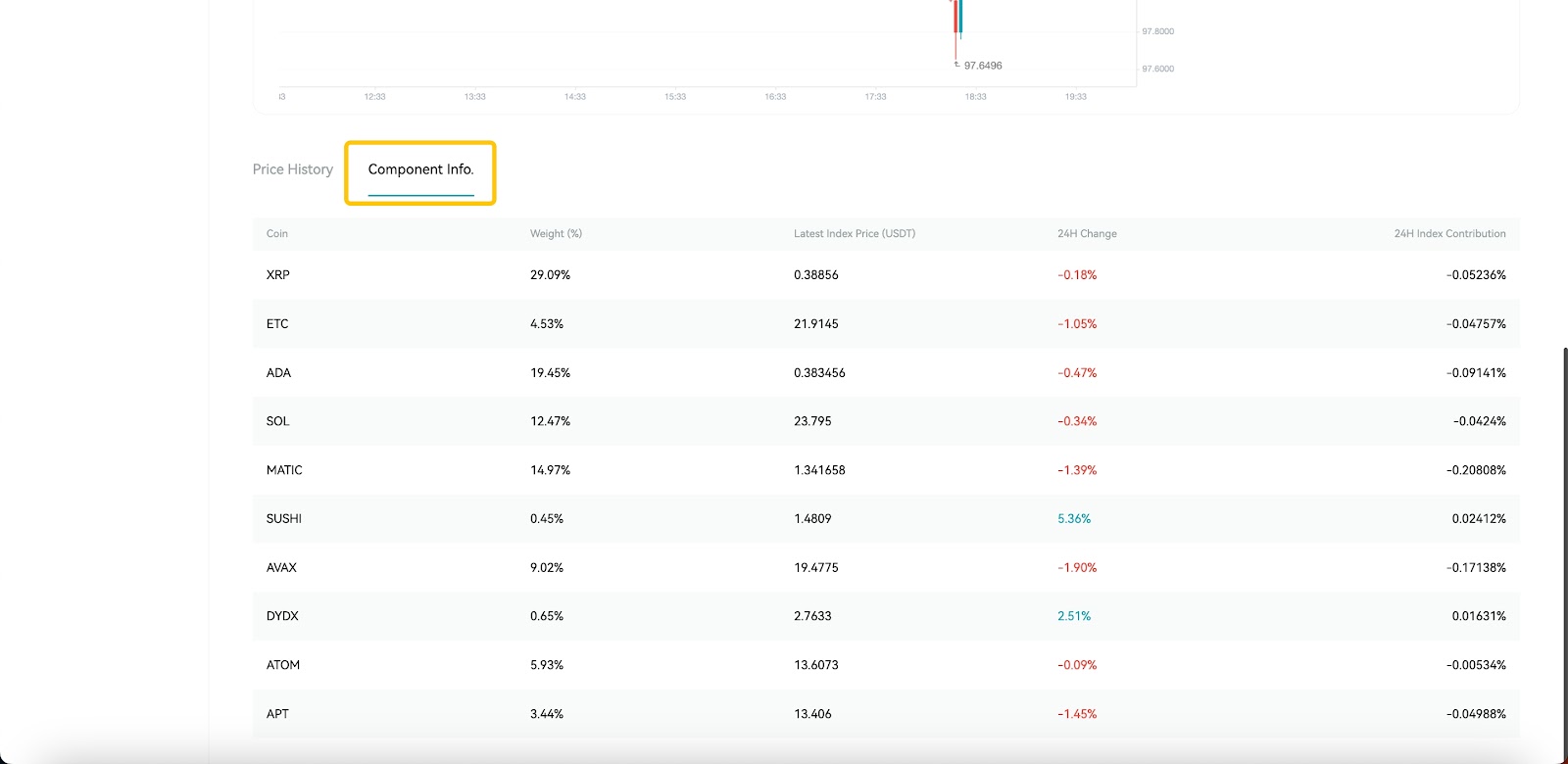Select the ATOM coin name
The width and height of the screenshot is (1568, 764).
[283, 665]
